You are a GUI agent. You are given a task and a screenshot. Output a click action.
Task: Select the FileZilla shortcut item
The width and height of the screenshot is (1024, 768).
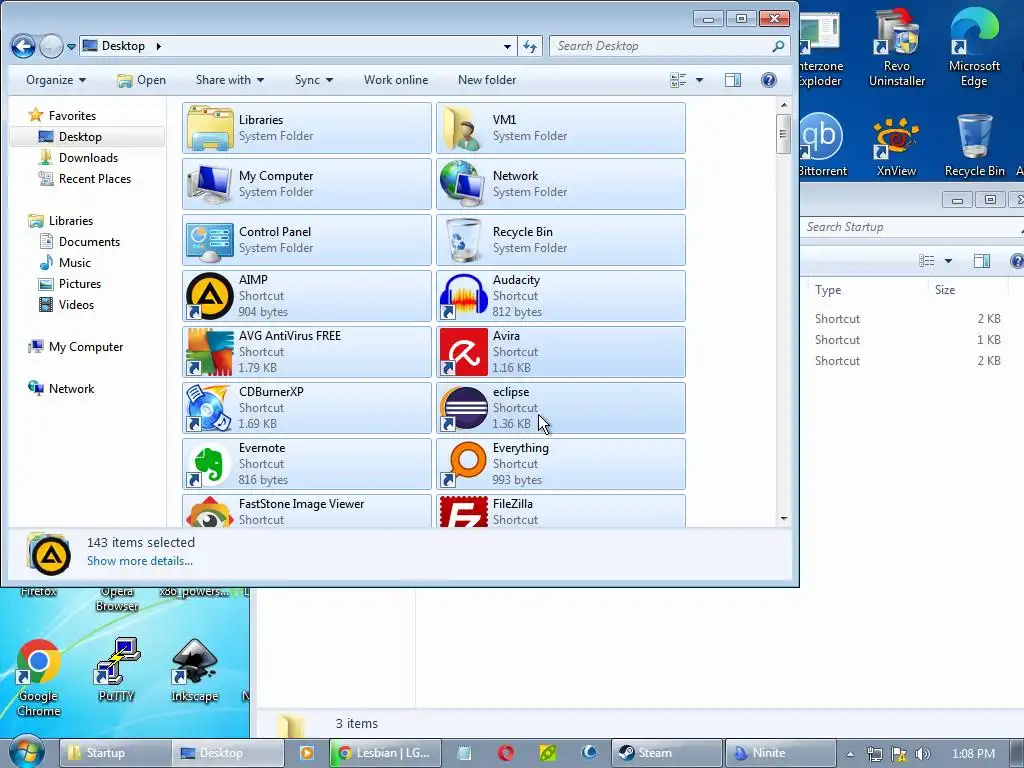(x=561, y=511)
